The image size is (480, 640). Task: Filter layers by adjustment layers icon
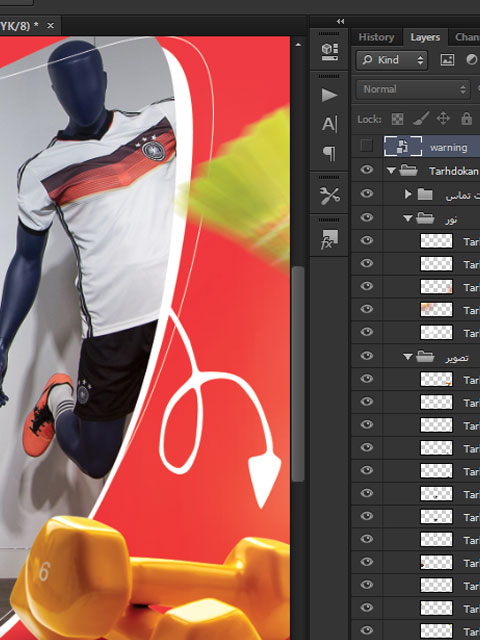pos(471,60)
